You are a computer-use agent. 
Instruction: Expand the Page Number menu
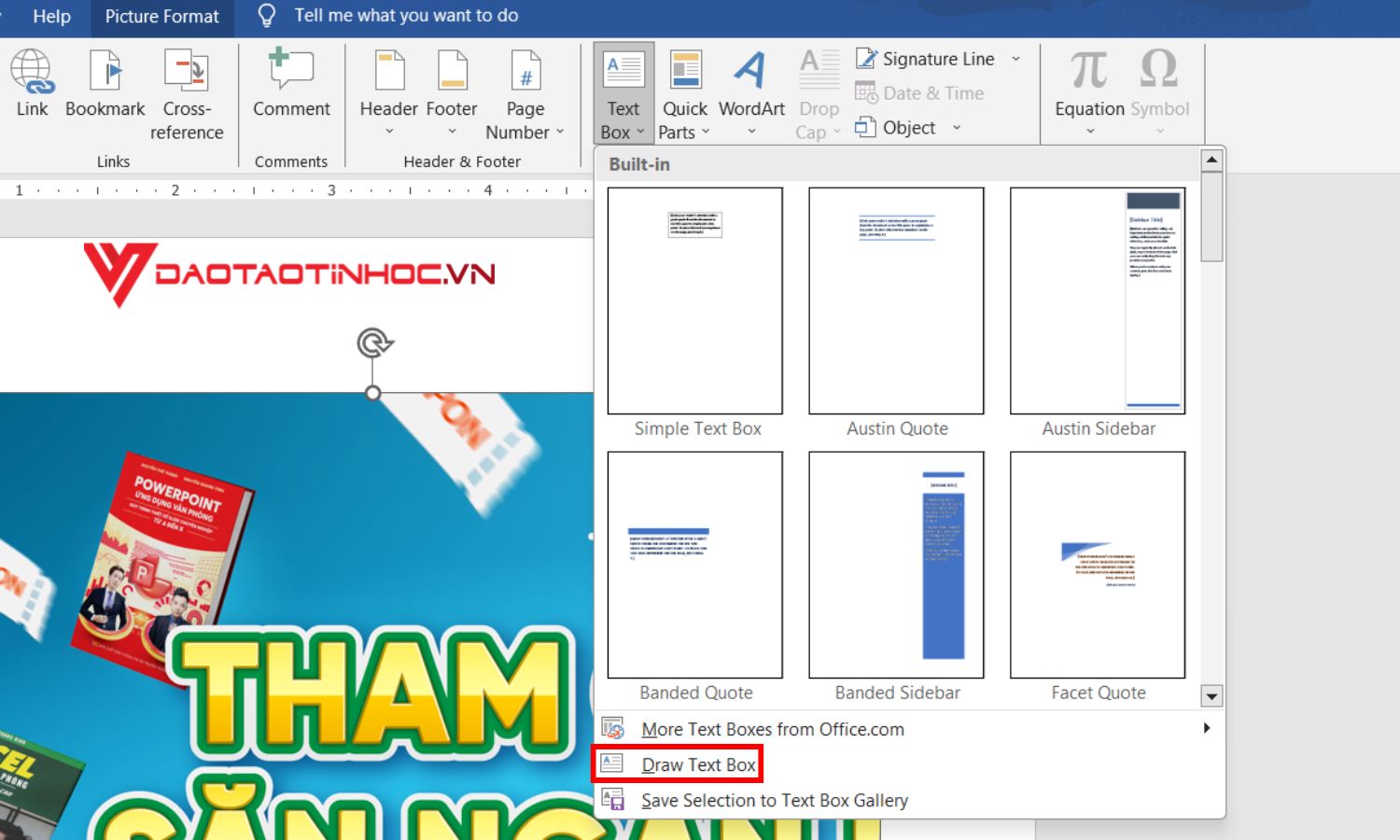[x=525, y=95]
